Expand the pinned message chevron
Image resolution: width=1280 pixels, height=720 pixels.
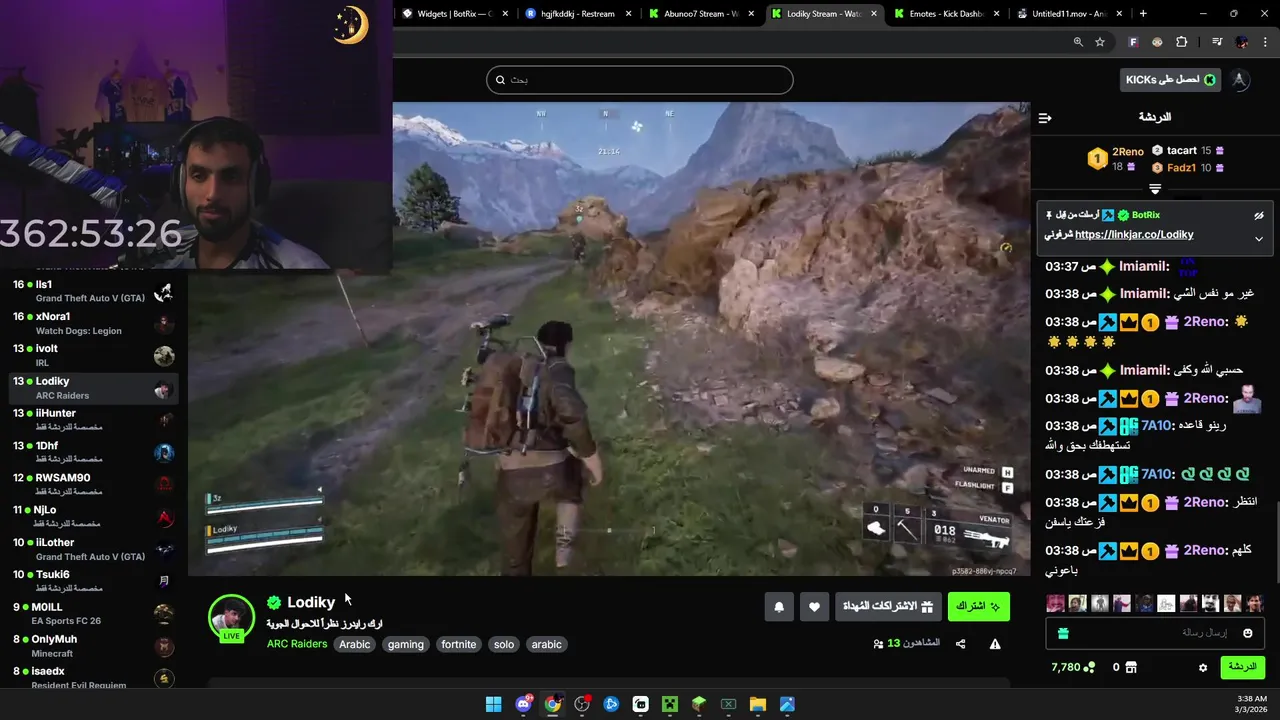1259,239
